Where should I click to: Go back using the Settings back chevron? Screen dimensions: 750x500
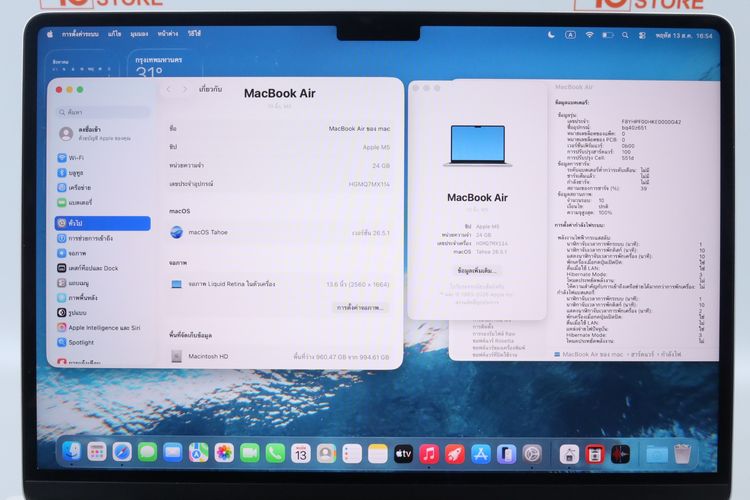pyautogui.click(x=169, y=89)
